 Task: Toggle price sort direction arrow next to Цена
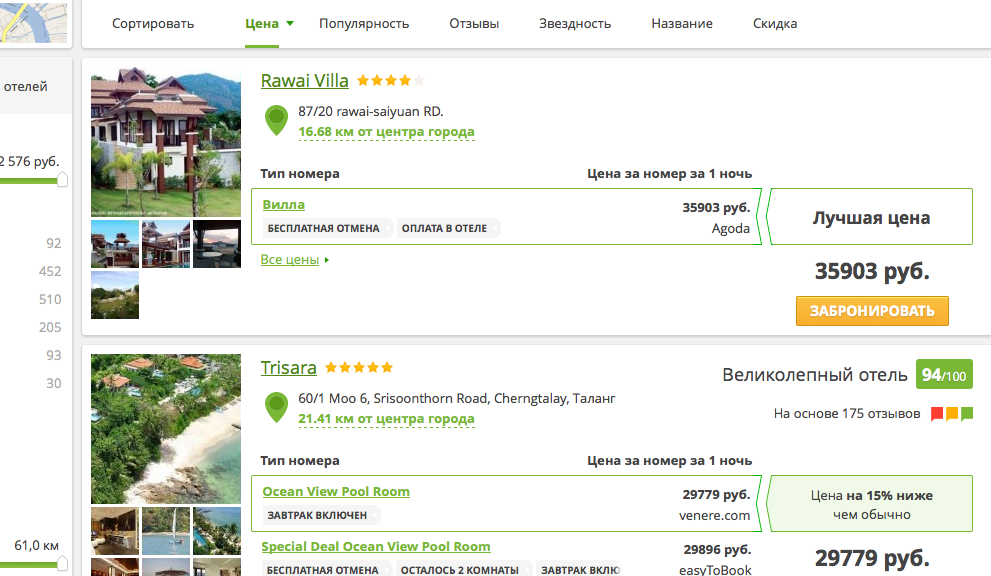290,23
